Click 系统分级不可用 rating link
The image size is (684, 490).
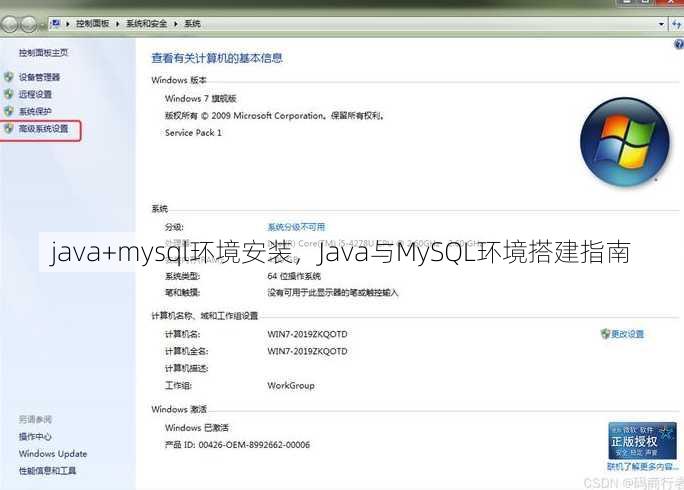pyautogui.click(x=296, y=227)
